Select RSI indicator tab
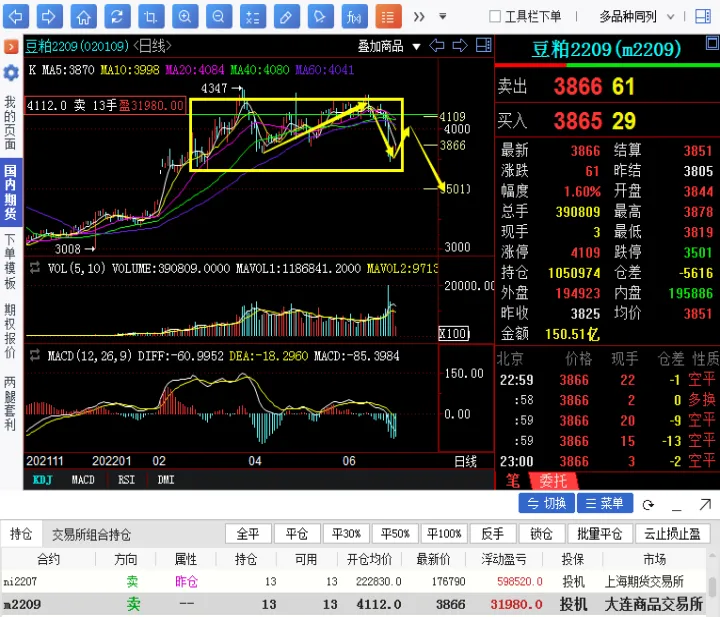Screen dimensions: 720x617 [126, 480]
